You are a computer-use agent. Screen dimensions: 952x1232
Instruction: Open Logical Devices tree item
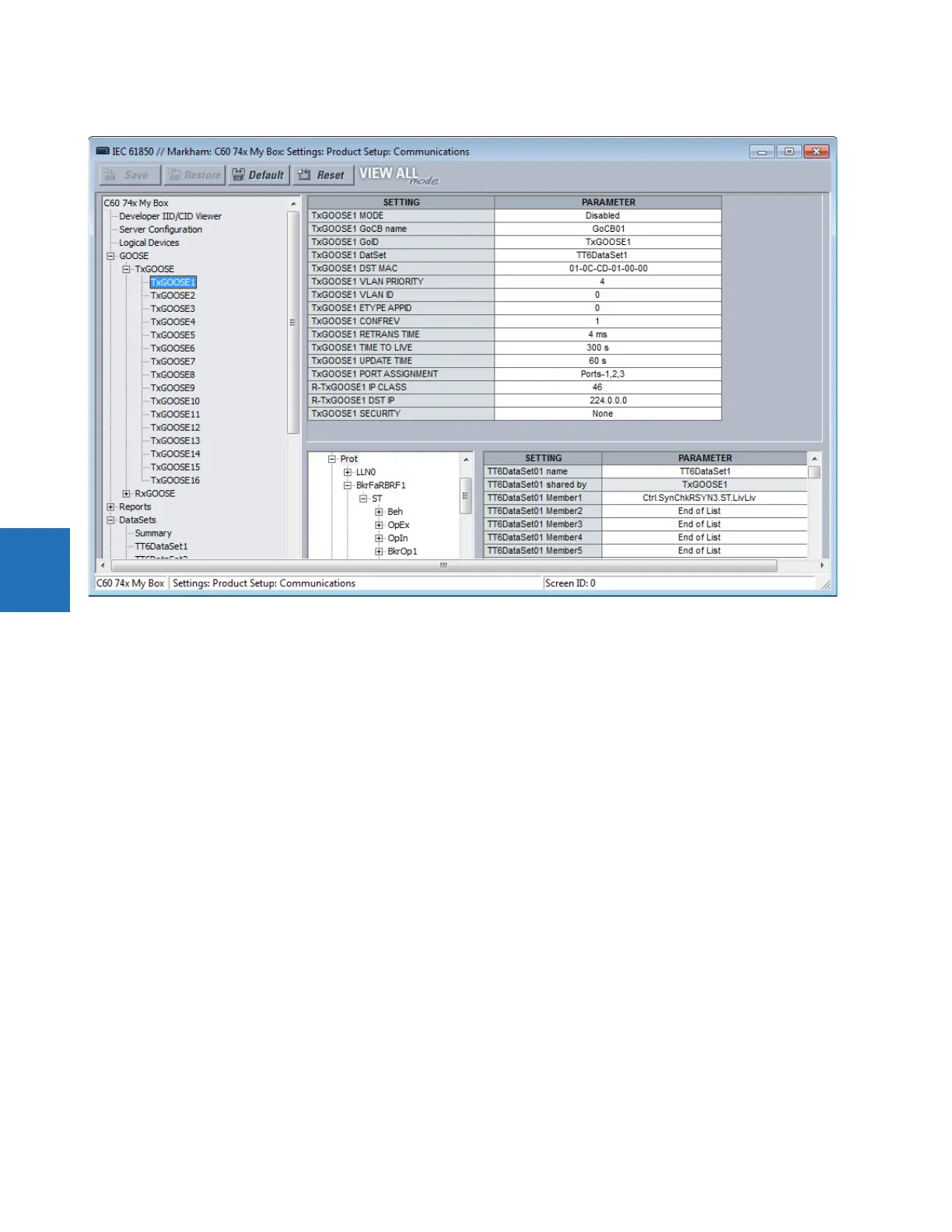pyautogui.click(x=149, y=243)
